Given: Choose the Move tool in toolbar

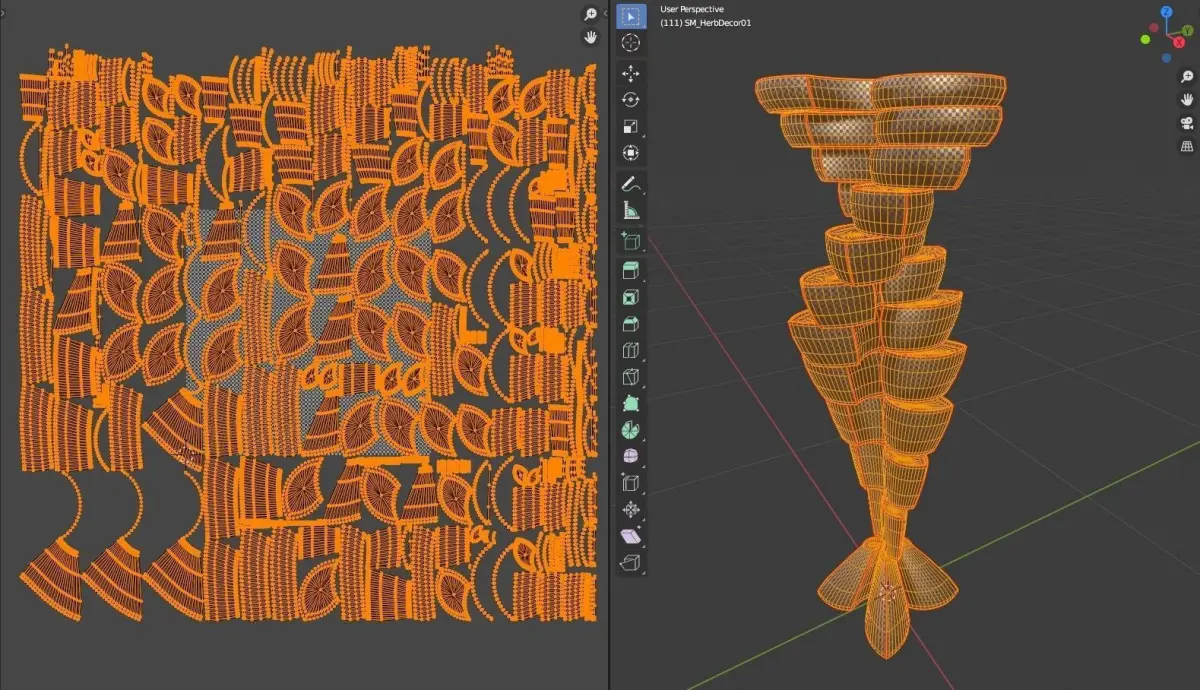Looking at the screenshot, I should coord(631,74).
